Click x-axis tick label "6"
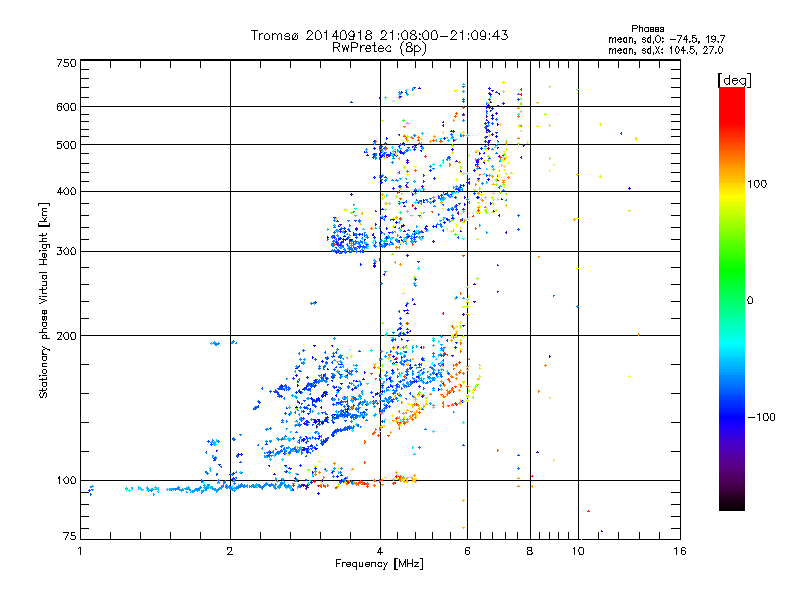 pos(467,551)
